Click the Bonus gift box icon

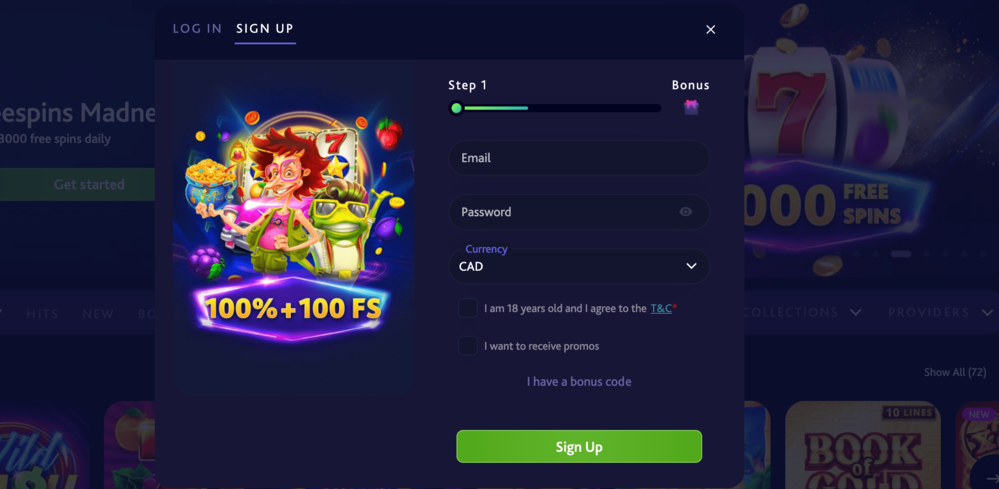[691, 107]
